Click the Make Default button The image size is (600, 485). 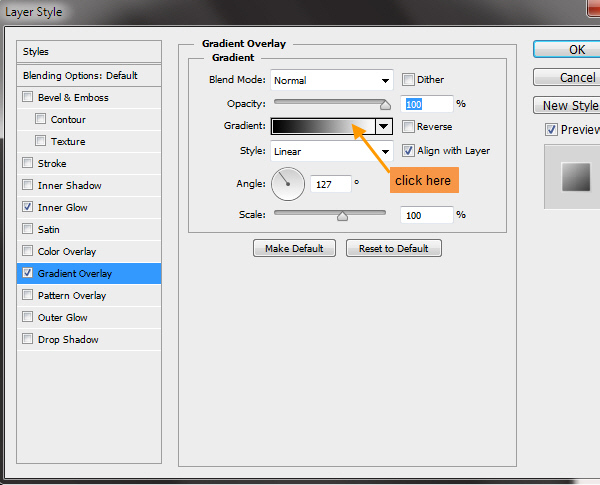(295, 248)
